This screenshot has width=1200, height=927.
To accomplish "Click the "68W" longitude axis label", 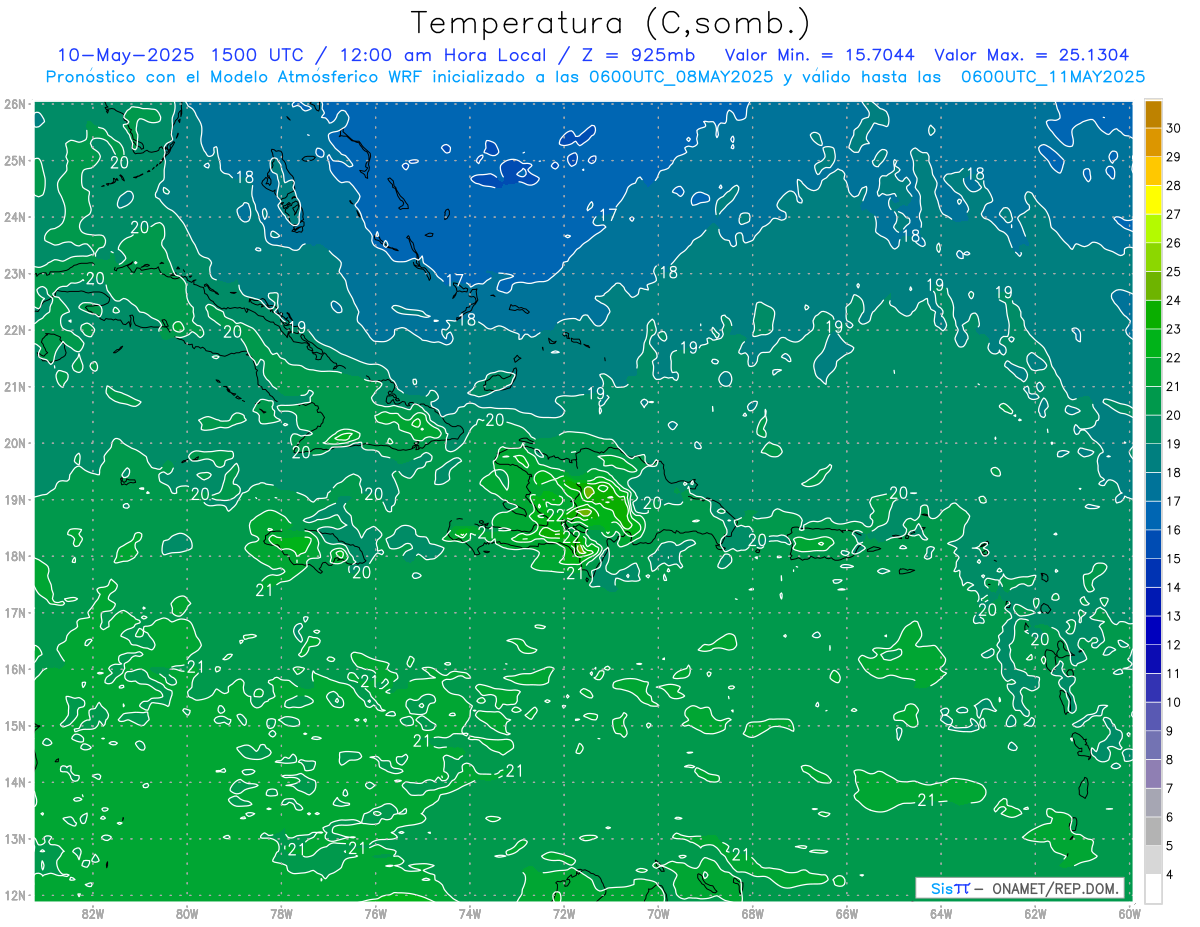I will (752, 913).
